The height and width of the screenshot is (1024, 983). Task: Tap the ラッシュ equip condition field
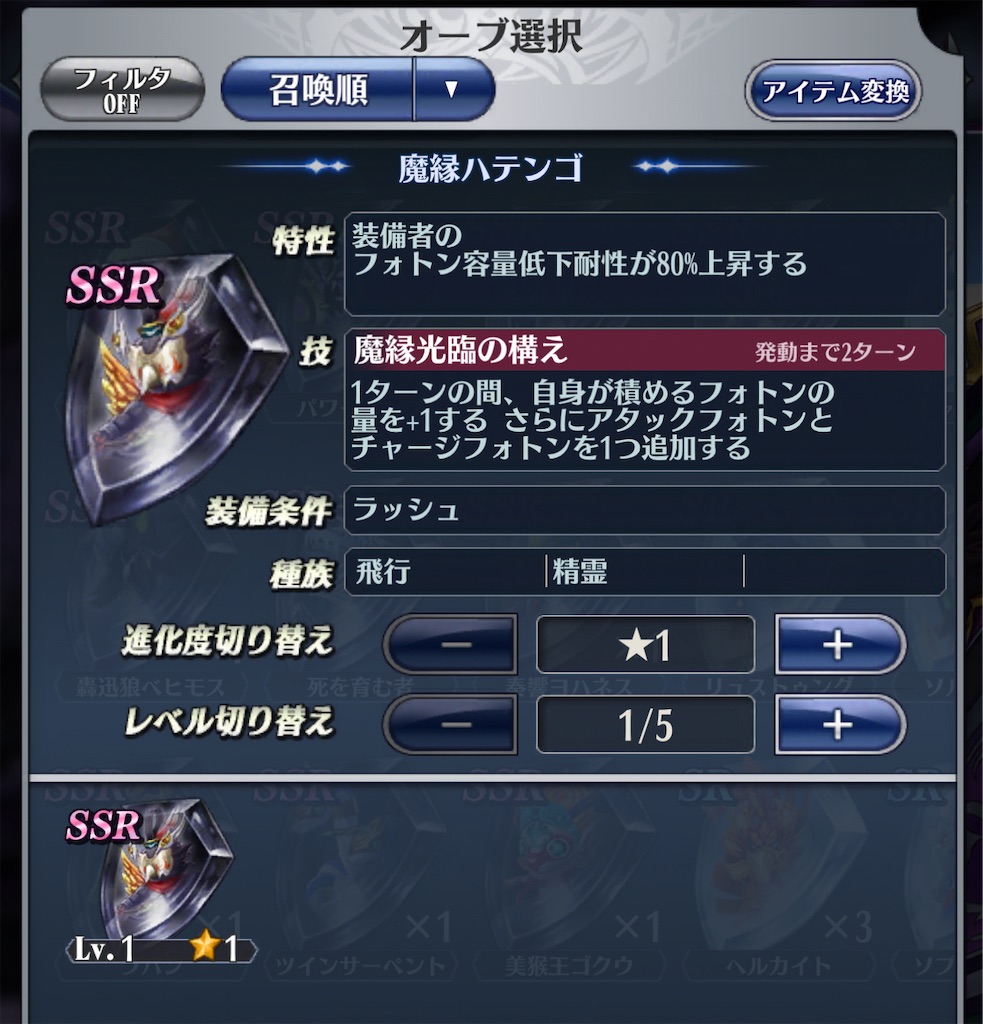[645, 510]
